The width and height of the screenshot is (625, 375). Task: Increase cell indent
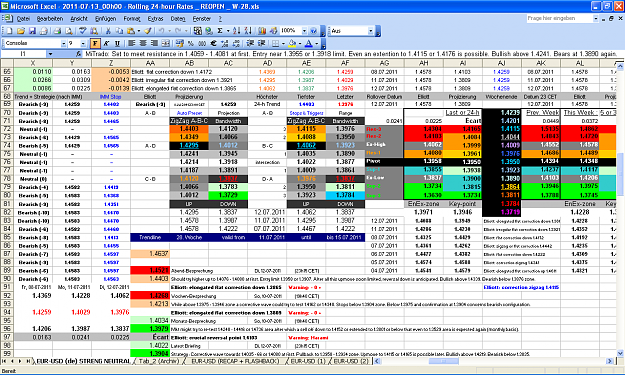point(261,43)
